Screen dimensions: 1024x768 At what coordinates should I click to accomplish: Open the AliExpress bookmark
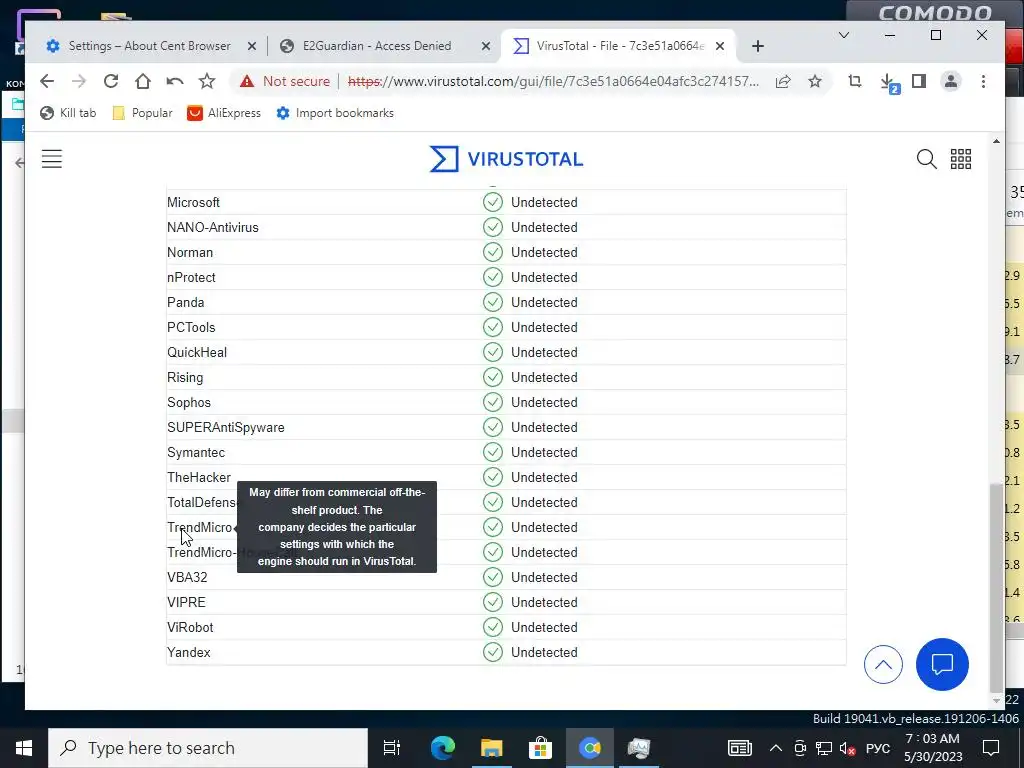[224, 113]
